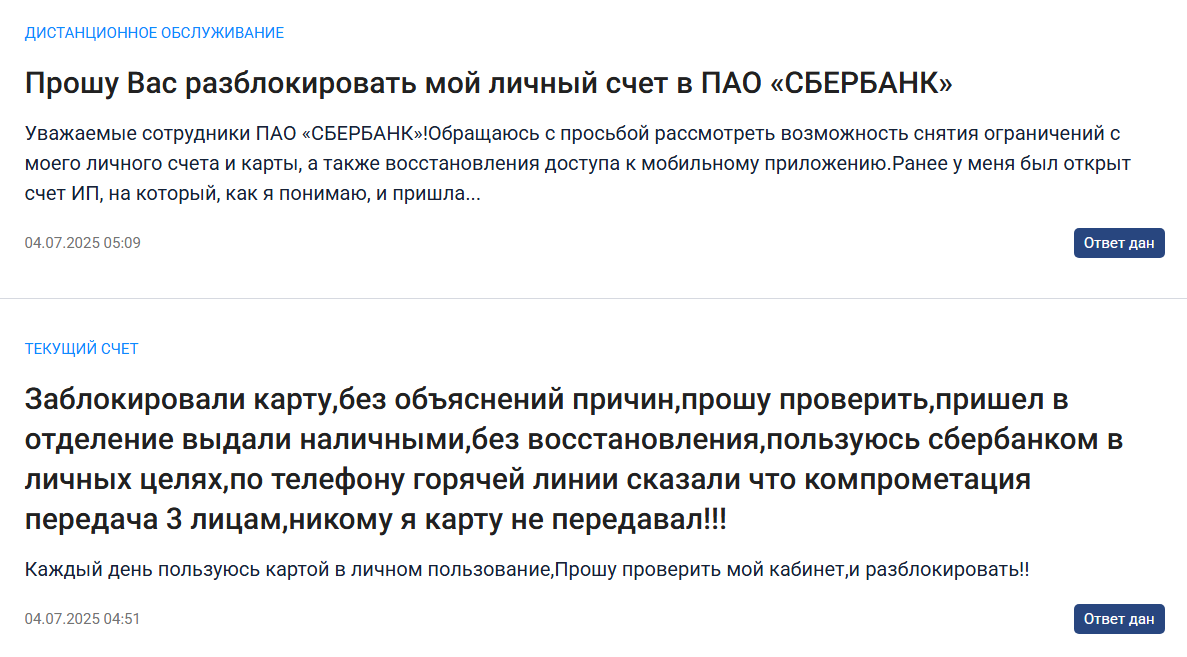Click the horizontal divider between the complaints
Viewport: 1187px width, 657px height.
tap(594, 298)
